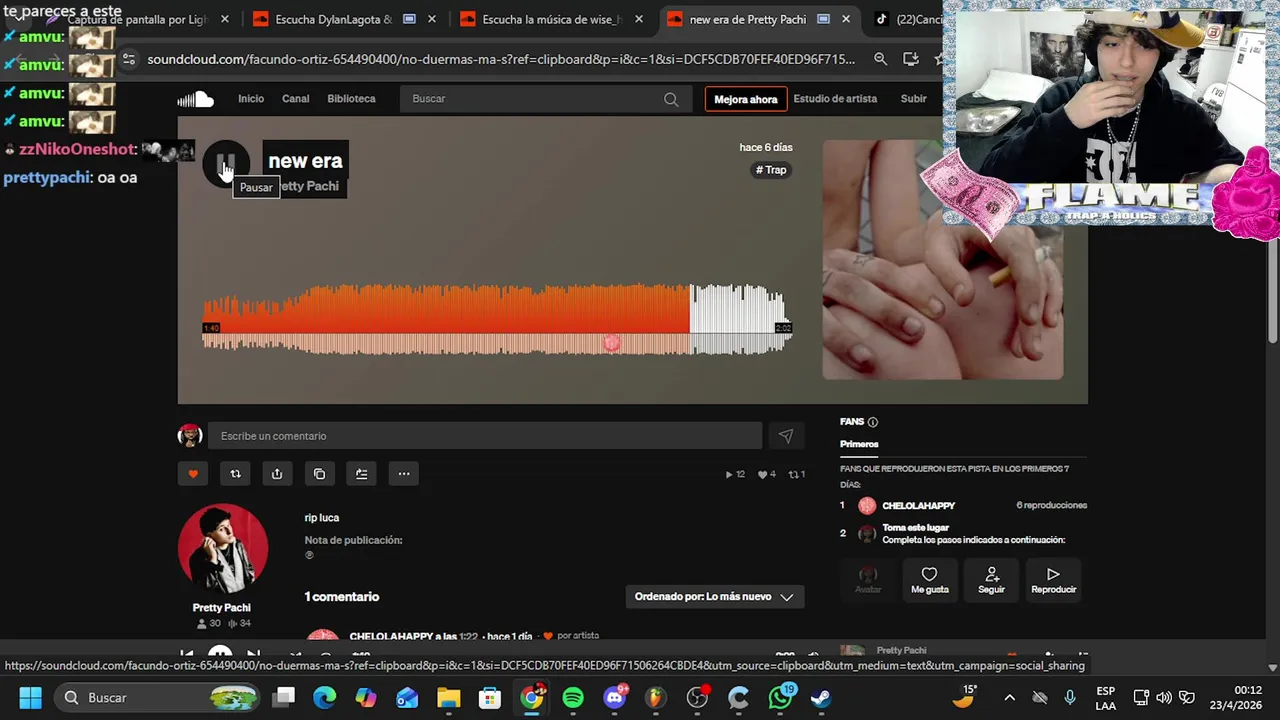Image resolution: width=1280 pixels, height=720 pixels.
Task: Click the system tray microphone icon
Action: (x=1070, y=697)
